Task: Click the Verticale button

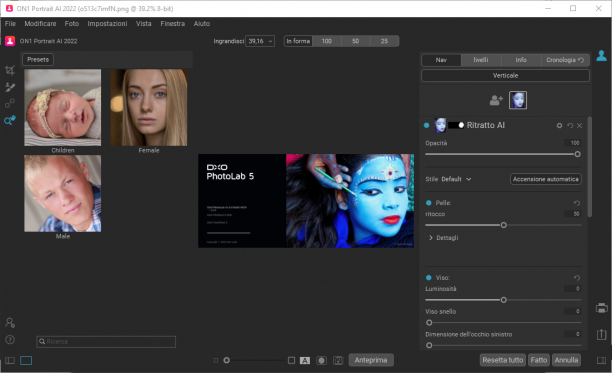Action: coord(505,75)
